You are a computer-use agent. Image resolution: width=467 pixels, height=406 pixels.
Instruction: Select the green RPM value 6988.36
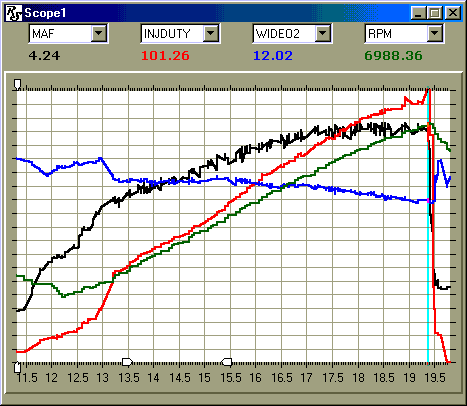tap(393, 55)
